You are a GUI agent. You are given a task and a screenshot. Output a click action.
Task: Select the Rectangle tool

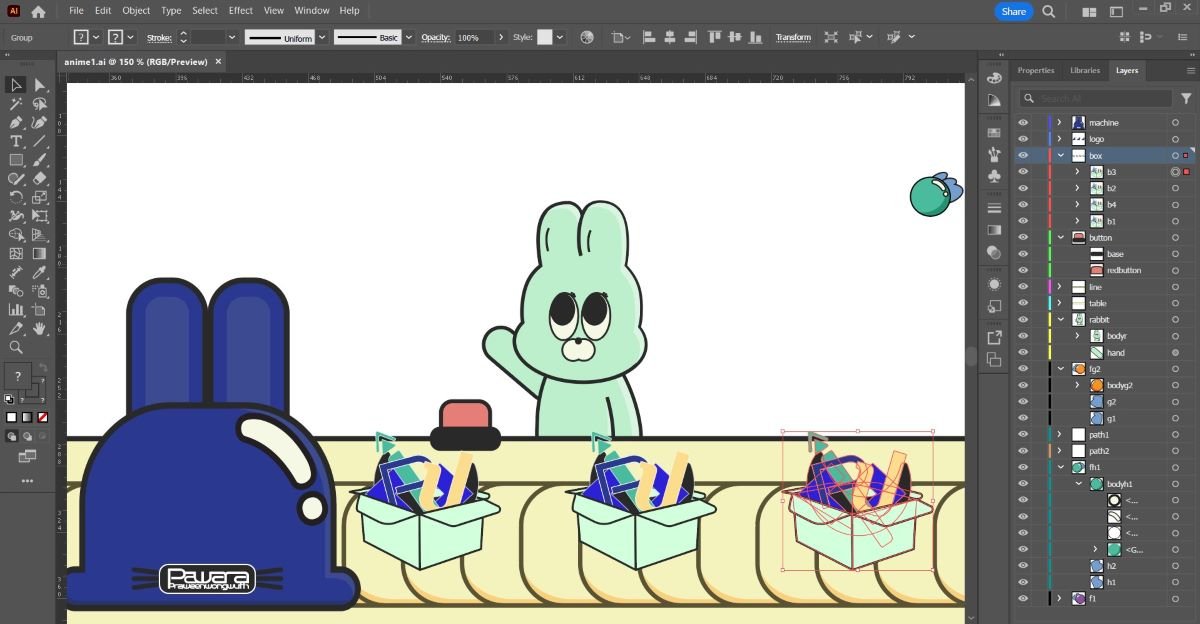tap(16, 161)
